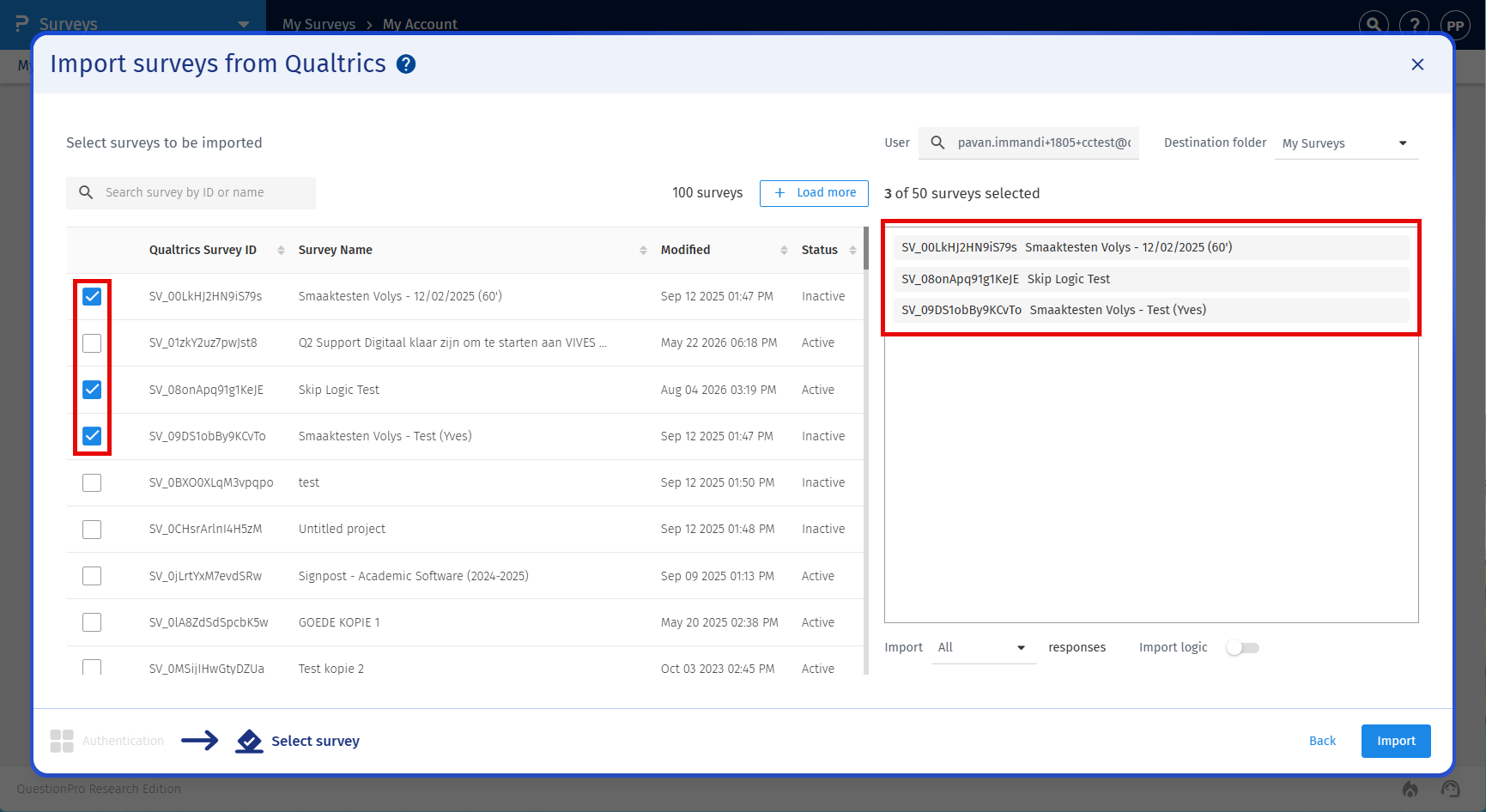The width and height of the screenshot is (1486, 812).
Task: Click the Load more button
Action: tap(814, 193)
